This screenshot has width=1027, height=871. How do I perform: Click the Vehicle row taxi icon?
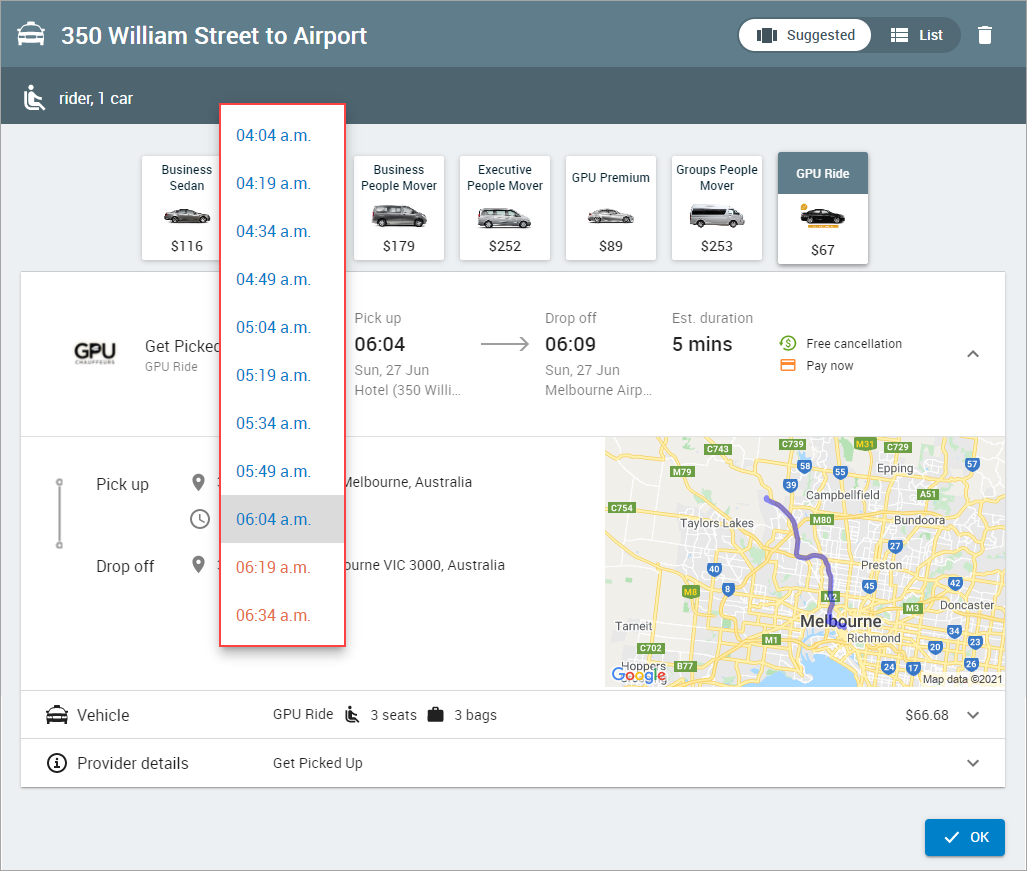point(57,714)
